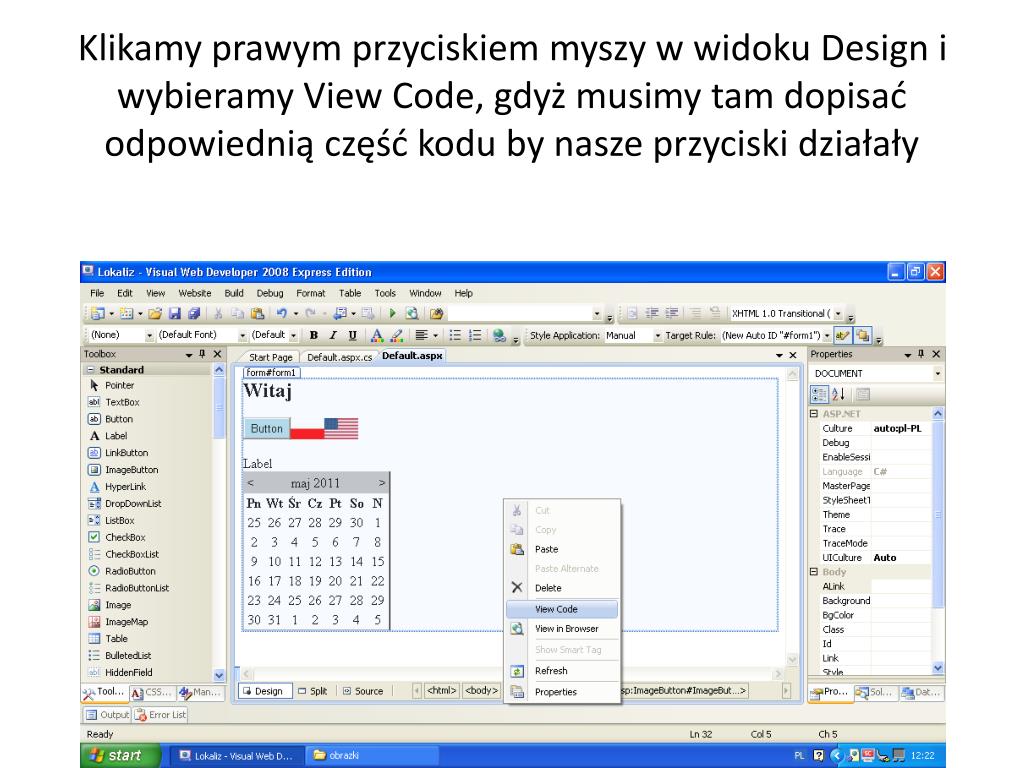The width and height of the screenshot is (1024, 768).
Task: Choose Paste in the context menu
Action: pyautogui.click(x=562, y=549)
